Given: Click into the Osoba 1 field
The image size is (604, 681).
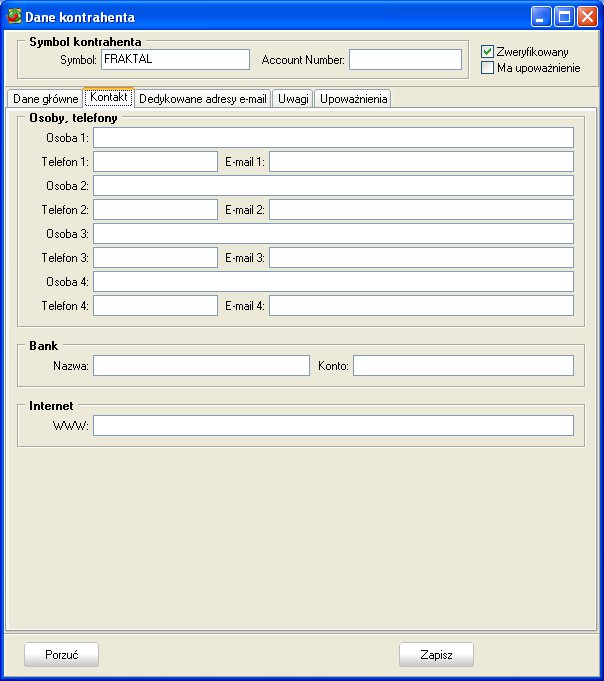Looking at the screenshot, I should coord(333,138).
